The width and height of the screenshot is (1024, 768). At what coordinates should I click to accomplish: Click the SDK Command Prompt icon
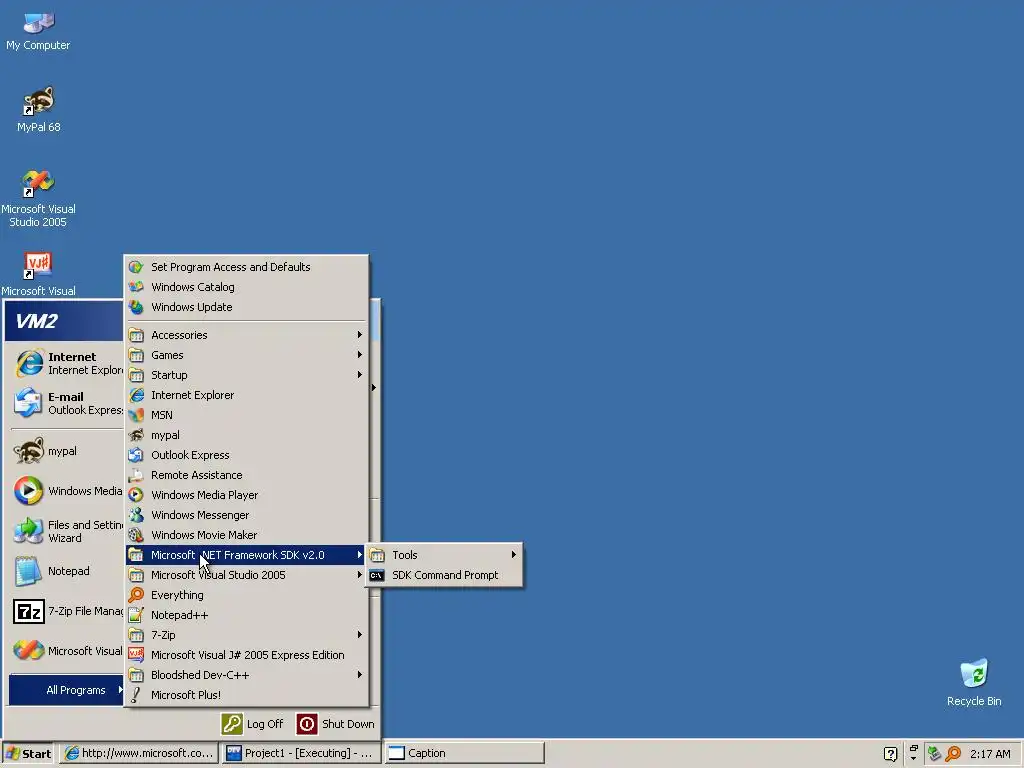[x=377, y=575]
